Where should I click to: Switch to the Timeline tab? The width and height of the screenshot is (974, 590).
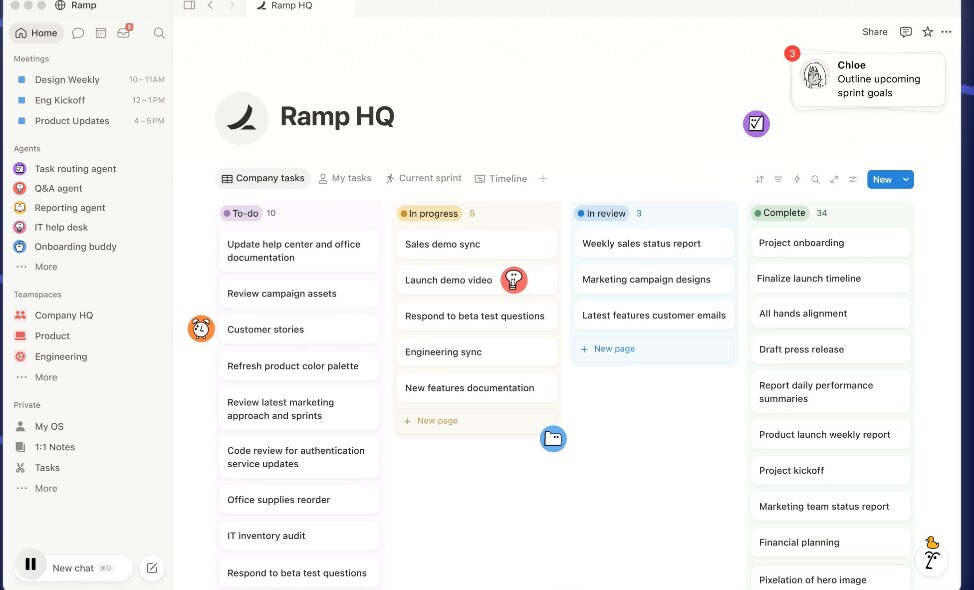501,179
